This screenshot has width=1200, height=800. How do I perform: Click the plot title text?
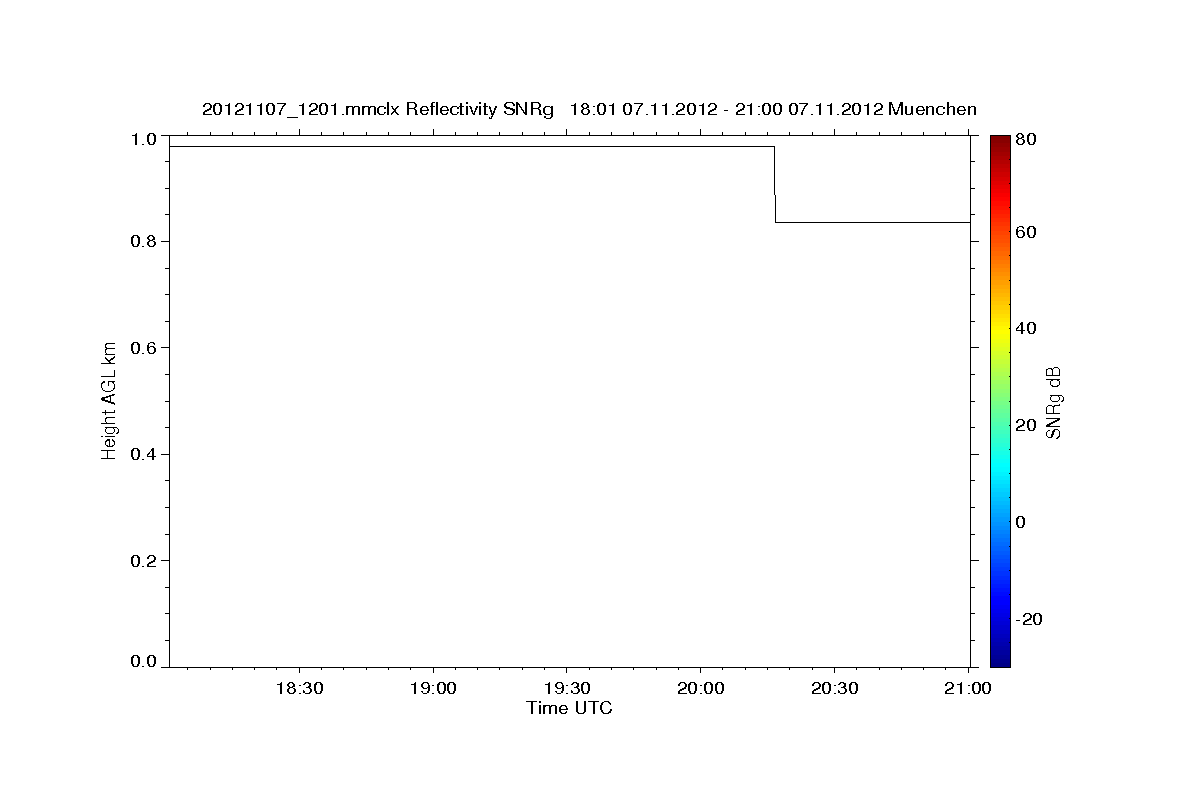(x=589, y=109)
